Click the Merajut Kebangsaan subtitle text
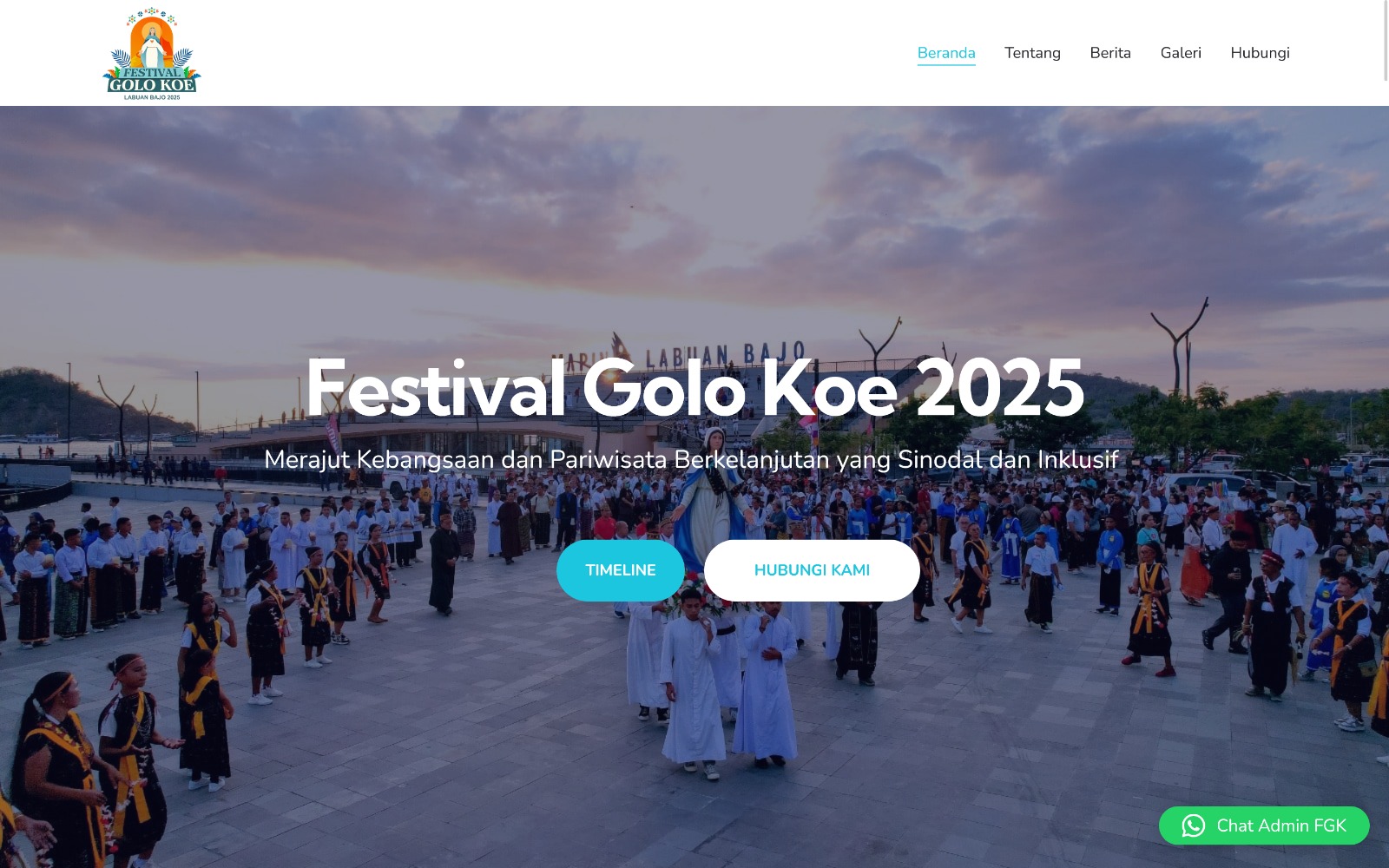This screenshot has width=1389, height=868. pyautogui.click(x=691, y=459)
